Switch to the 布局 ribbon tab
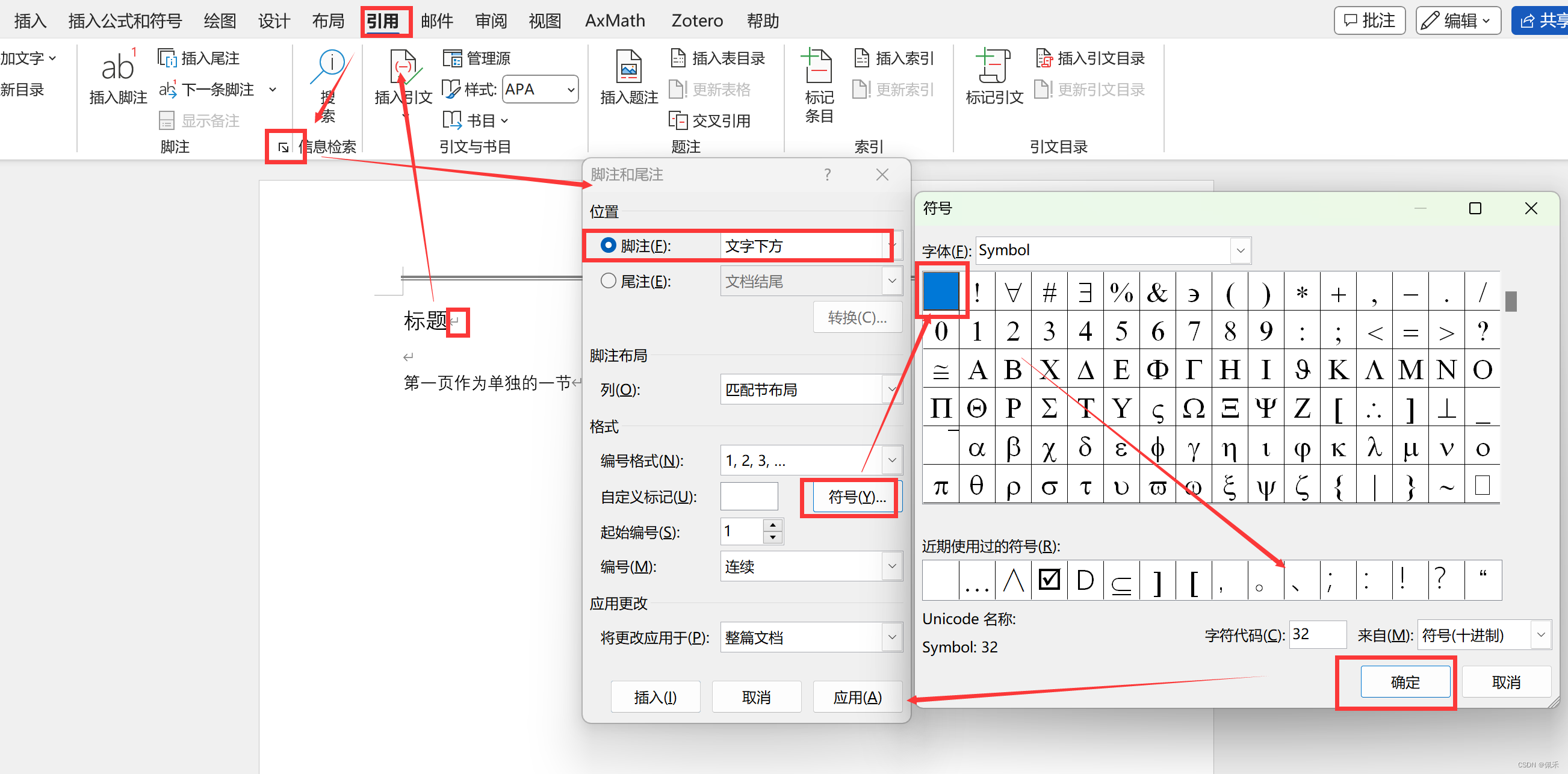Image resolution: width=1568 pixels, height=774 pixels. [328, 21]
